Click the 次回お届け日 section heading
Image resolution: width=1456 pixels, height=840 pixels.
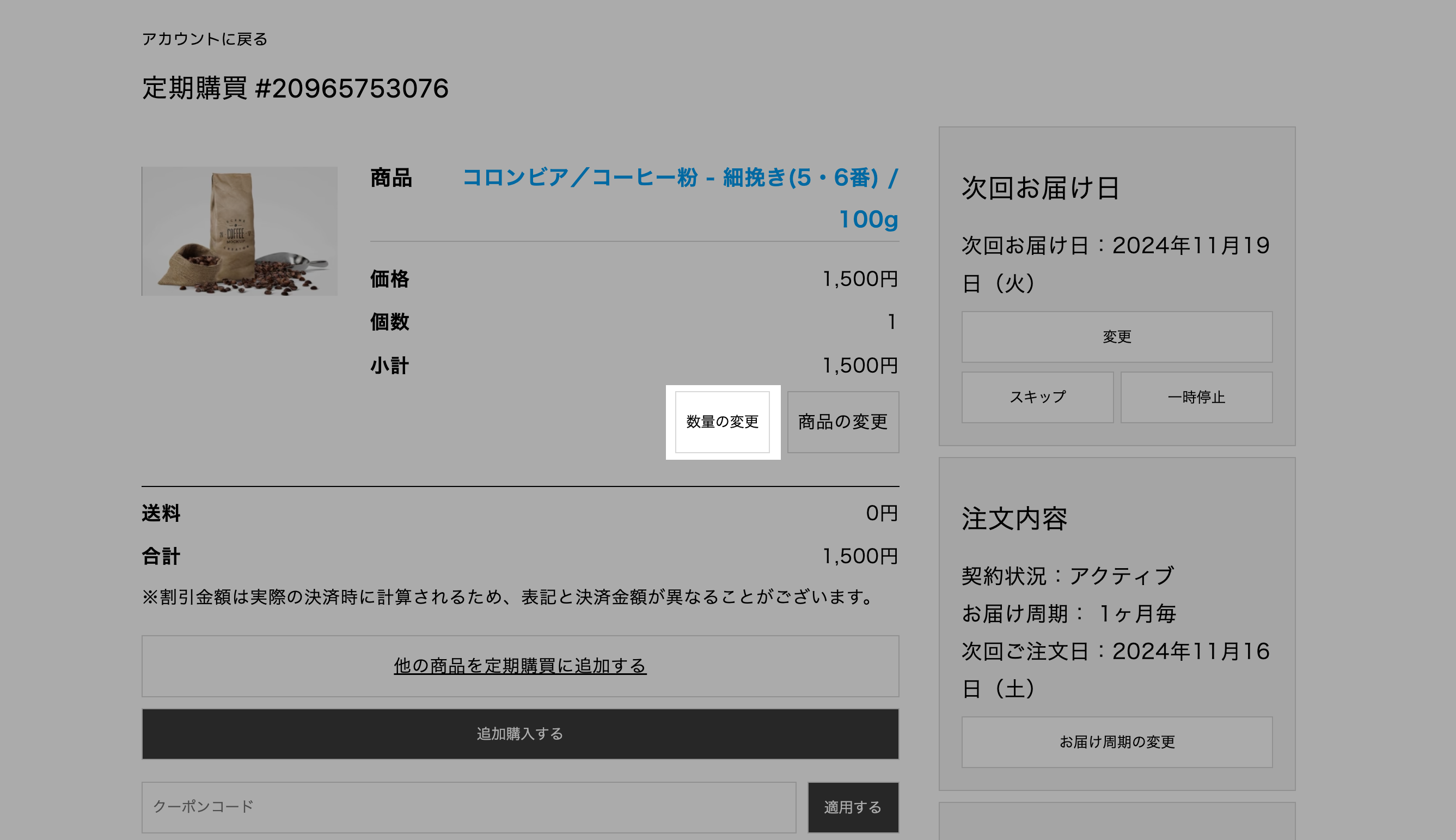[x=1040, y=188]
